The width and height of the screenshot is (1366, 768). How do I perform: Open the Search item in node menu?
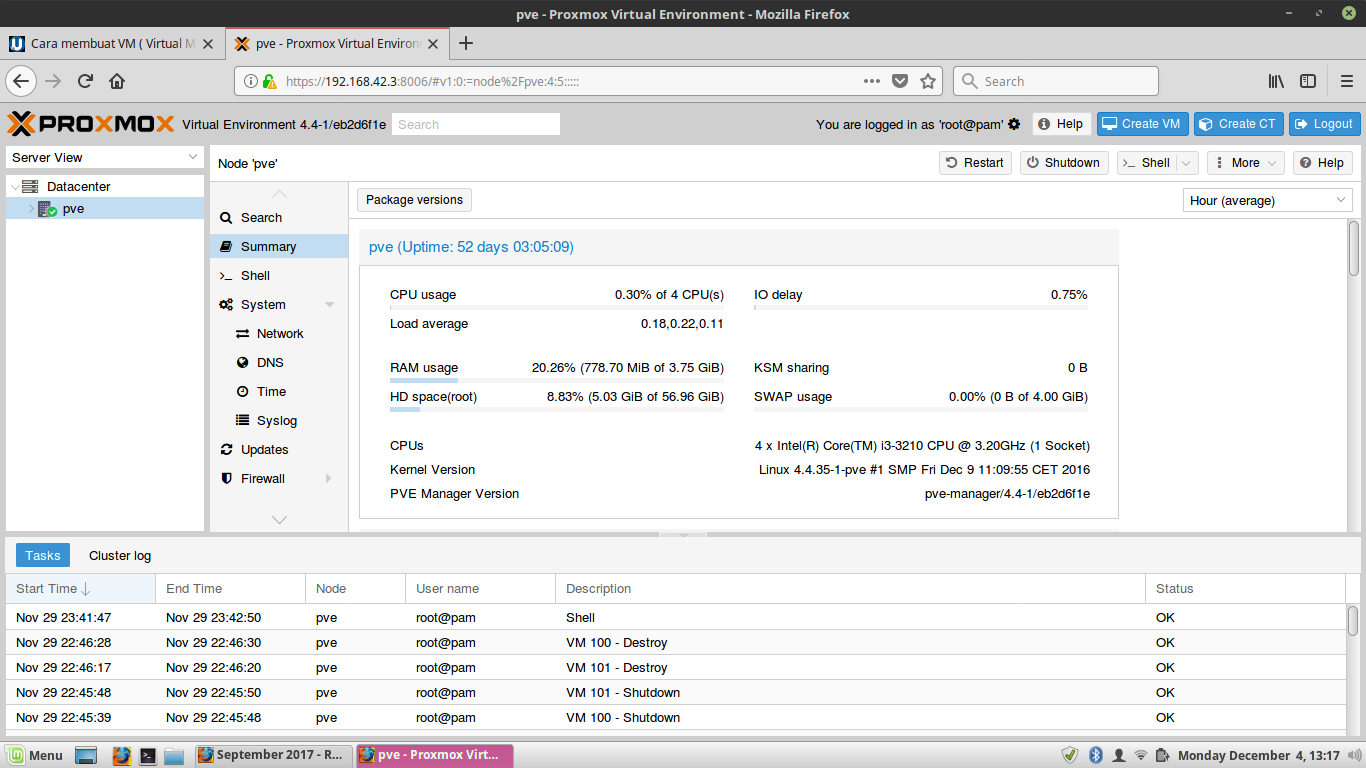[x=279, y=217]
